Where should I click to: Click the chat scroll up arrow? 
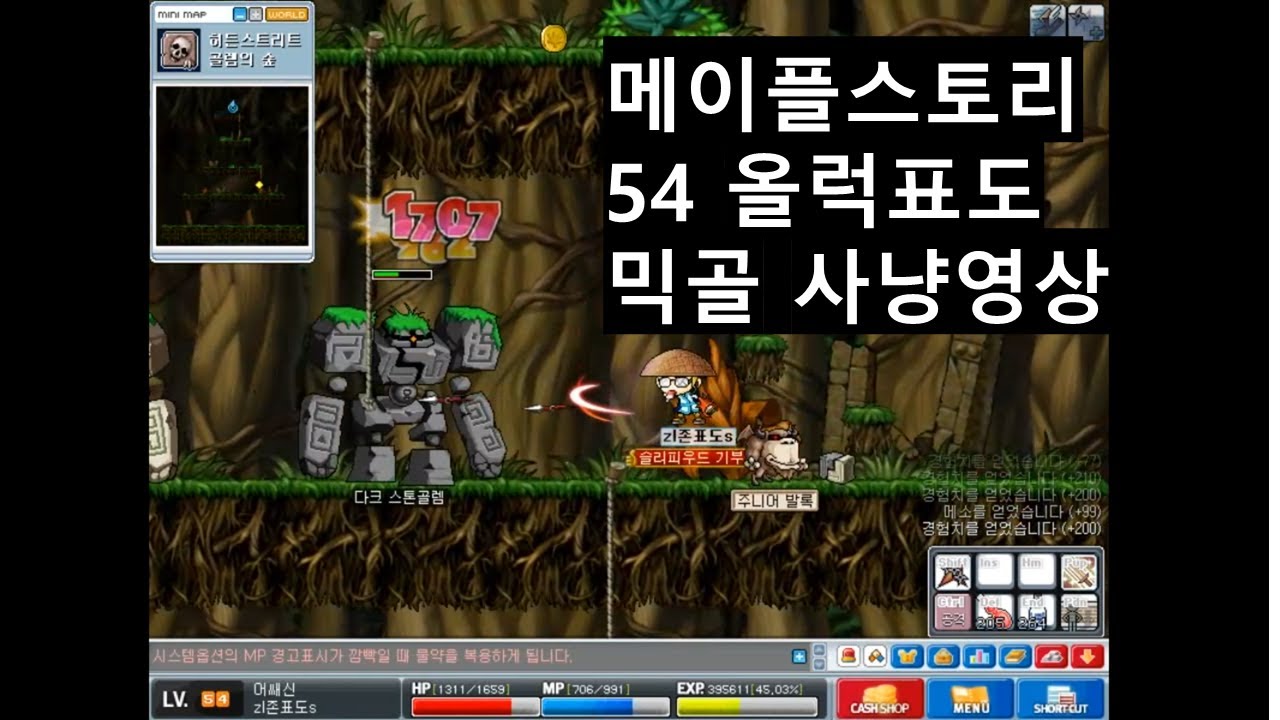coord(820,651)
